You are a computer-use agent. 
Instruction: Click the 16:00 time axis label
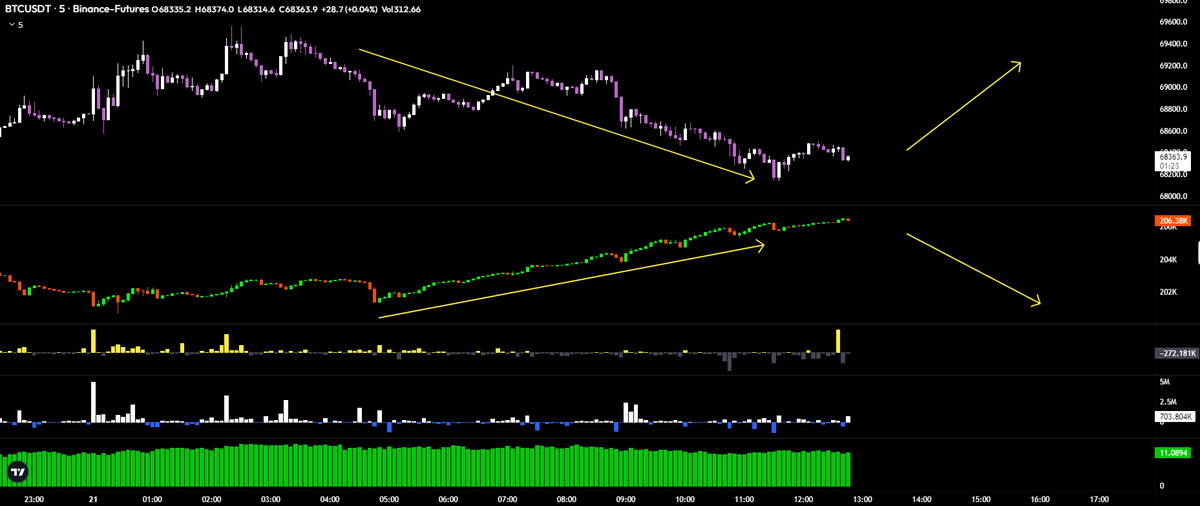coord(1040,497)
